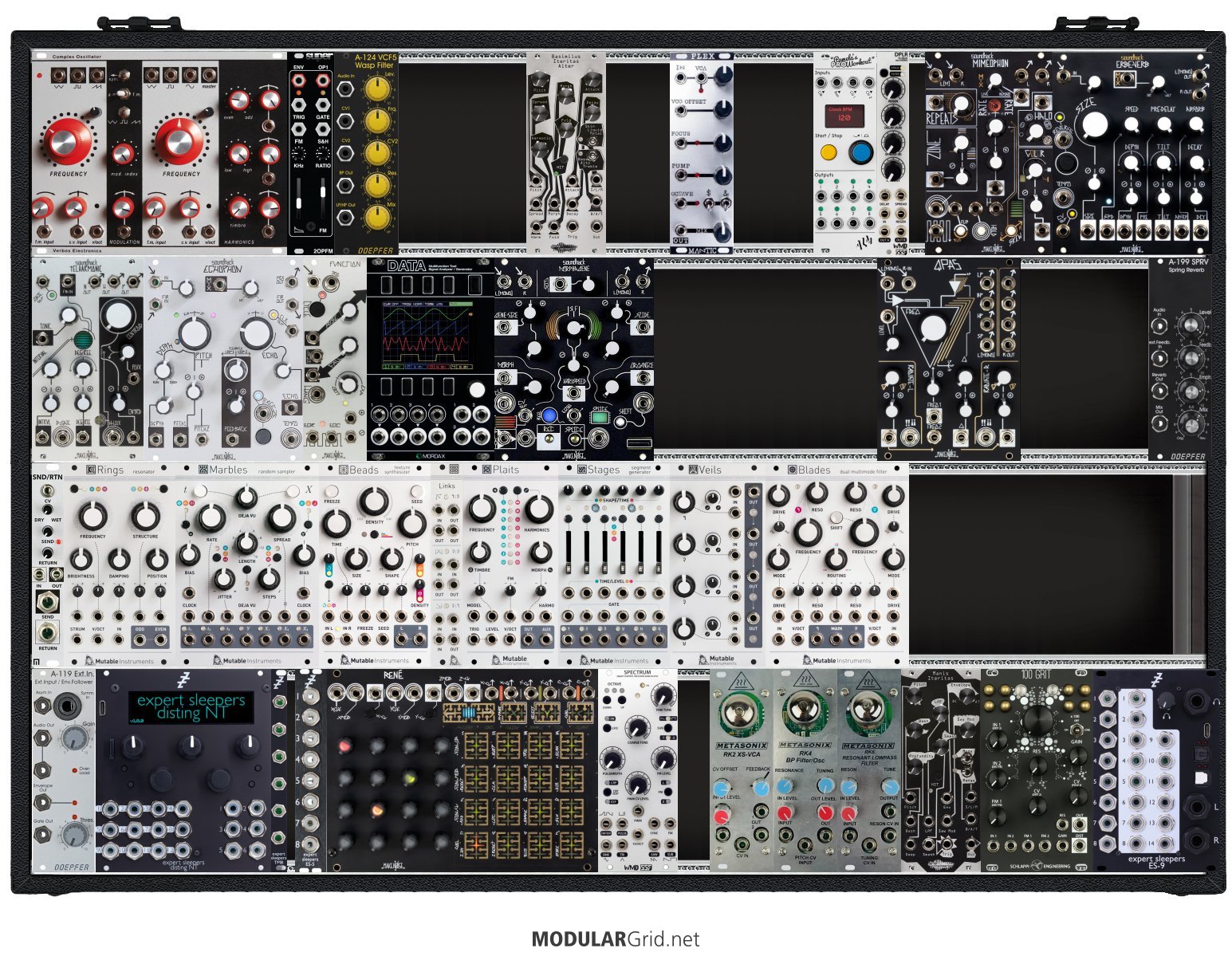This screenshot has width=1232, height=956.
Task: Click the Telharmonic module
Action: [x=88, y=359]
